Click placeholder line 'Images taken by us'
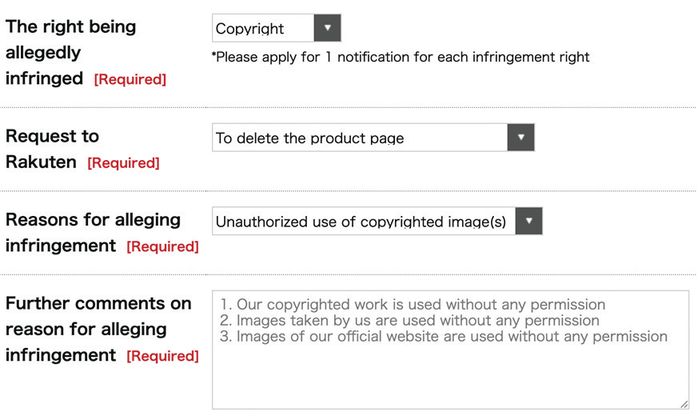 coord(410,320)
